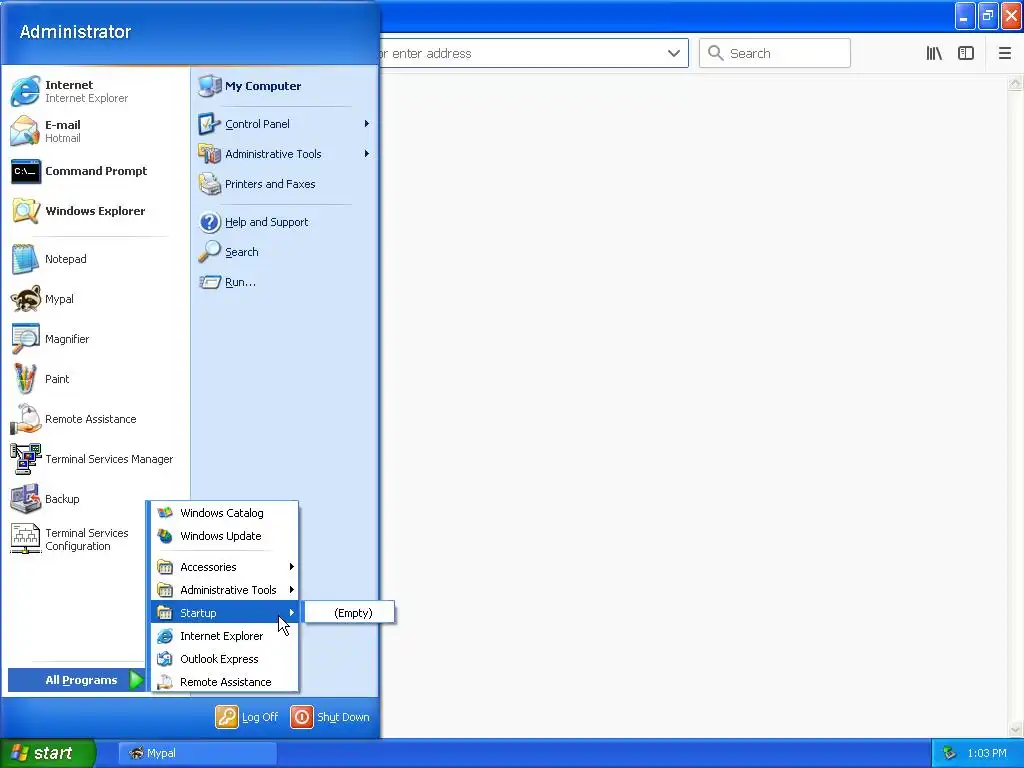This screenshot has width=1024, height=768.
Task: Select the (Empty) Startup submenu entry
Action: [350, 613]
